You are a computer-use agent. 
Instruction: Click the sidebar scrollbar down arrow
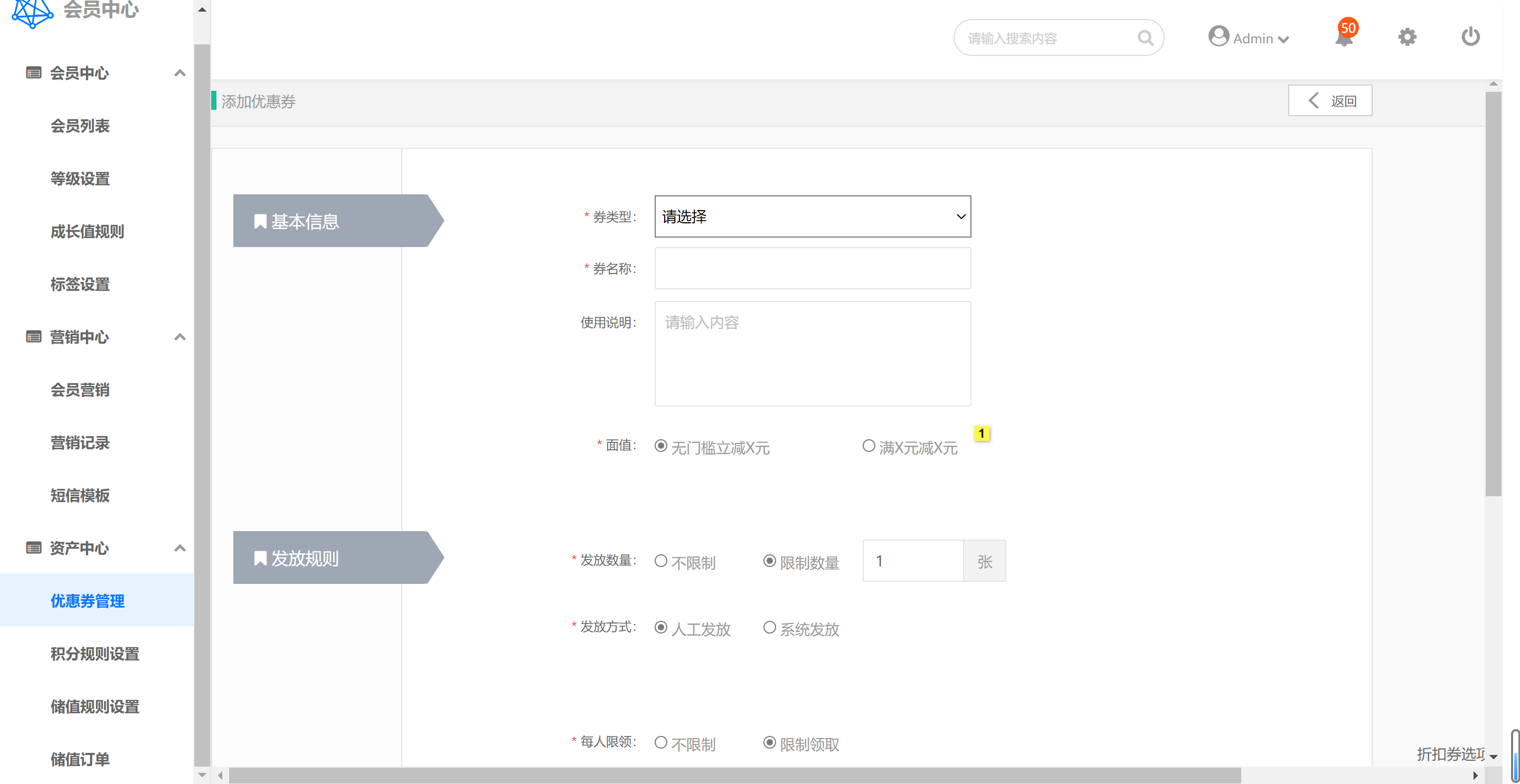click(x=202, y=775)
